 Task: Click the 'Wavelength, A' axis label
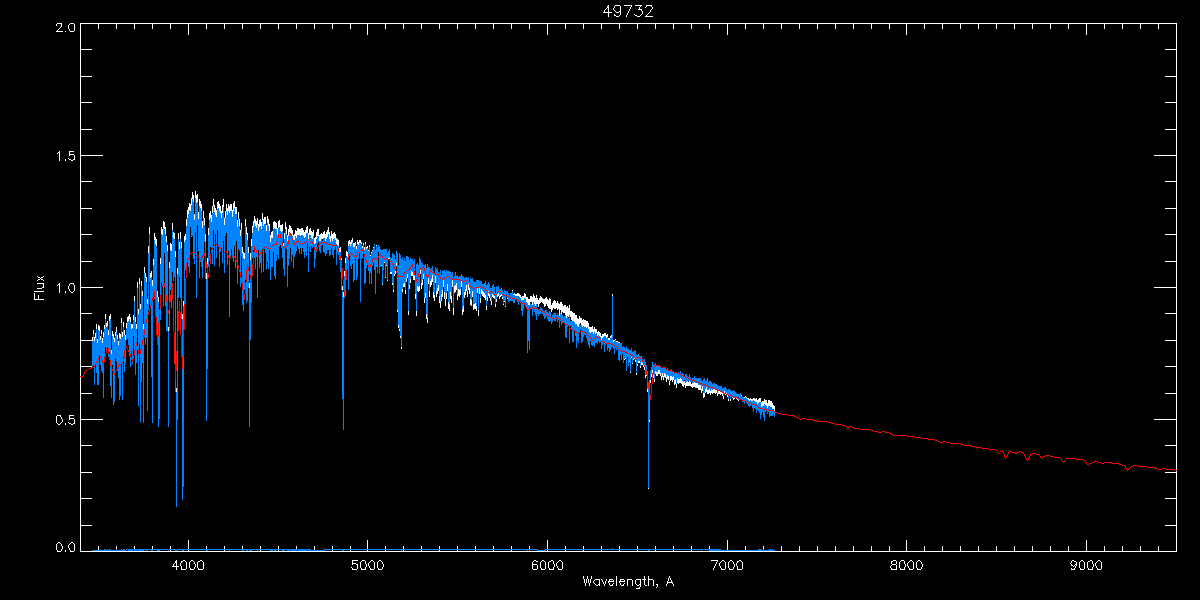click(628, 581)
